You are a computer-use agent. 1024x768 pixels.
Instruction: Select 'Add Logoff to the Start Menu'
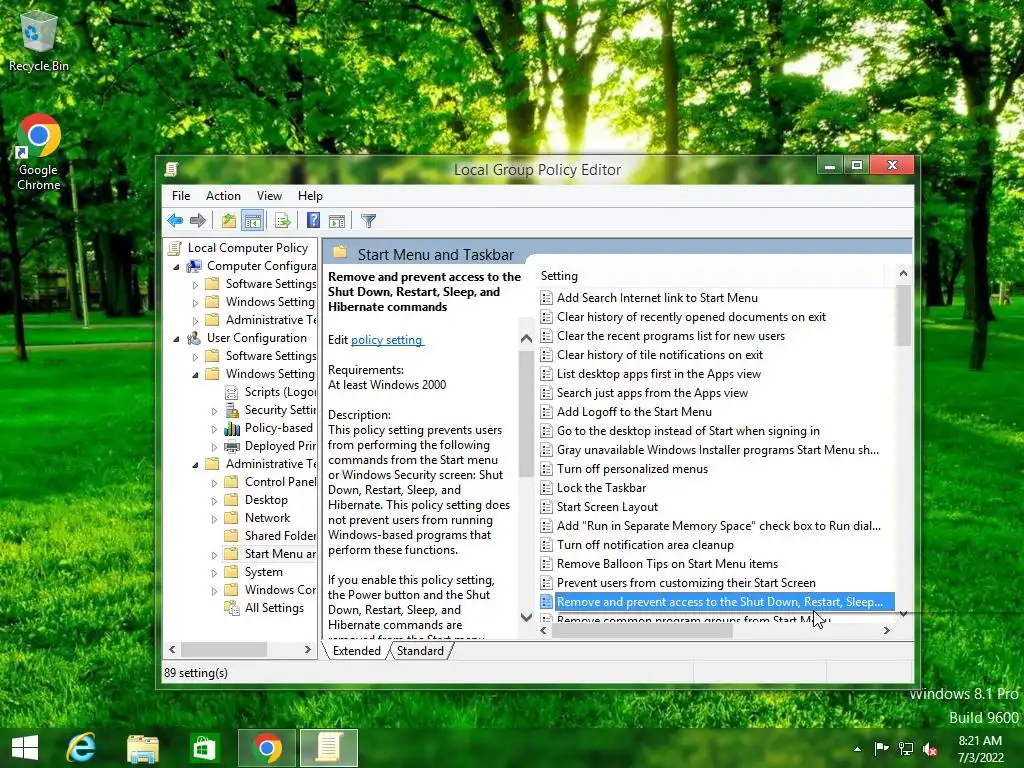point(634,411)
